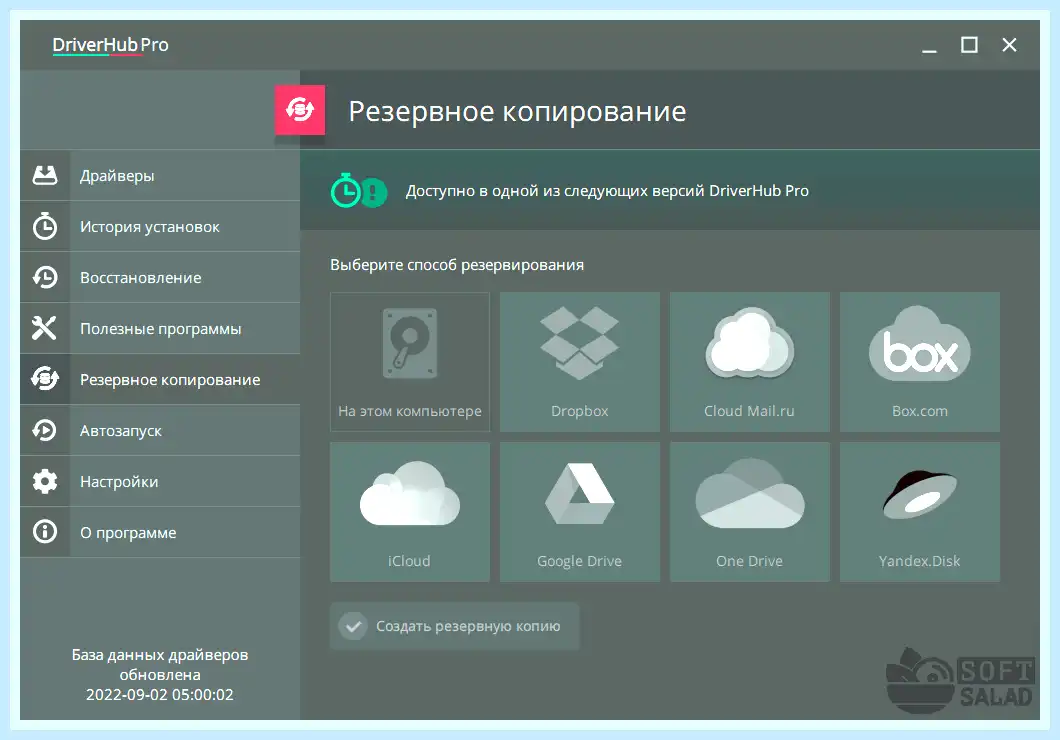Open Настройки settings page
Screen dimensions: 1060x740
160,481
